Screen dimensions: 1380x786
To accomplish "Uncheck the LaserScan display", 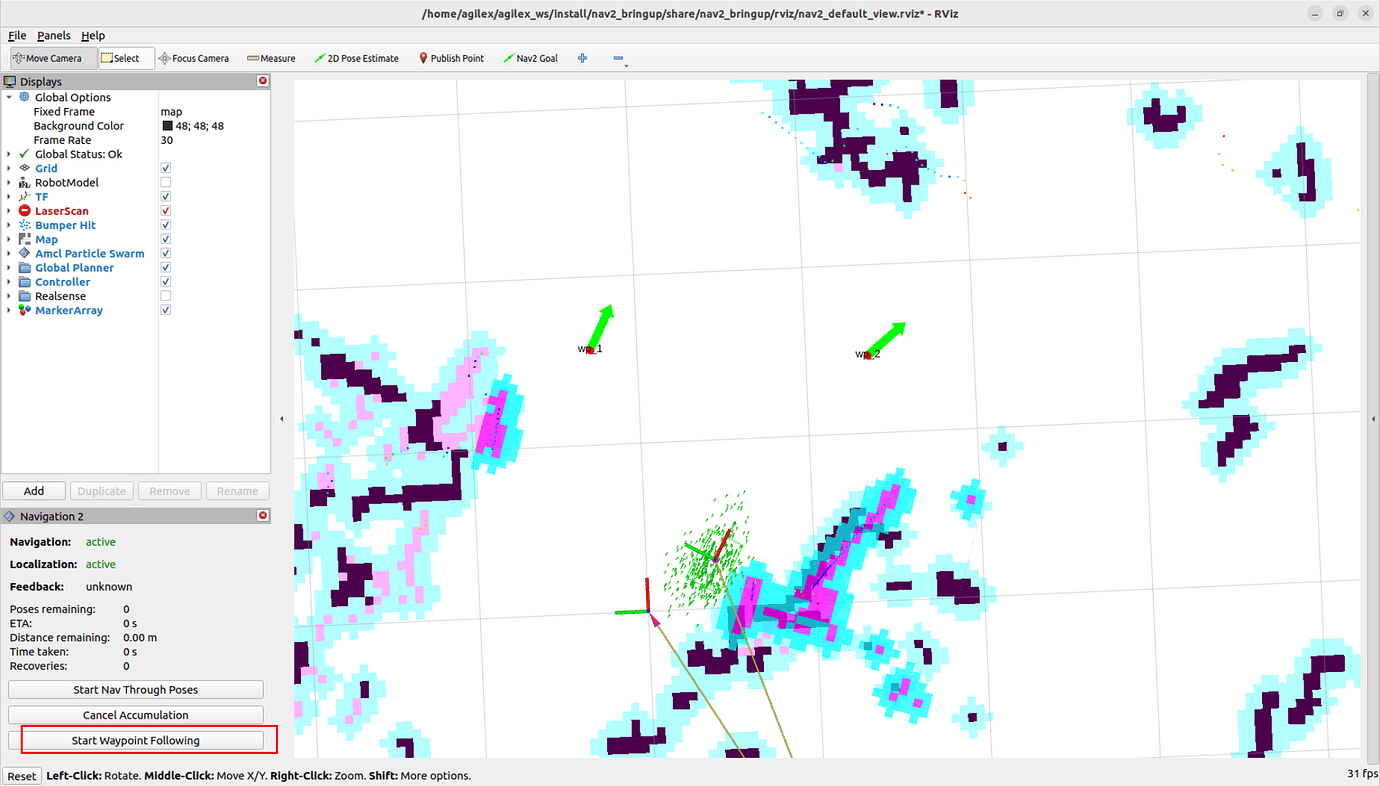I will tap(165, 211).
